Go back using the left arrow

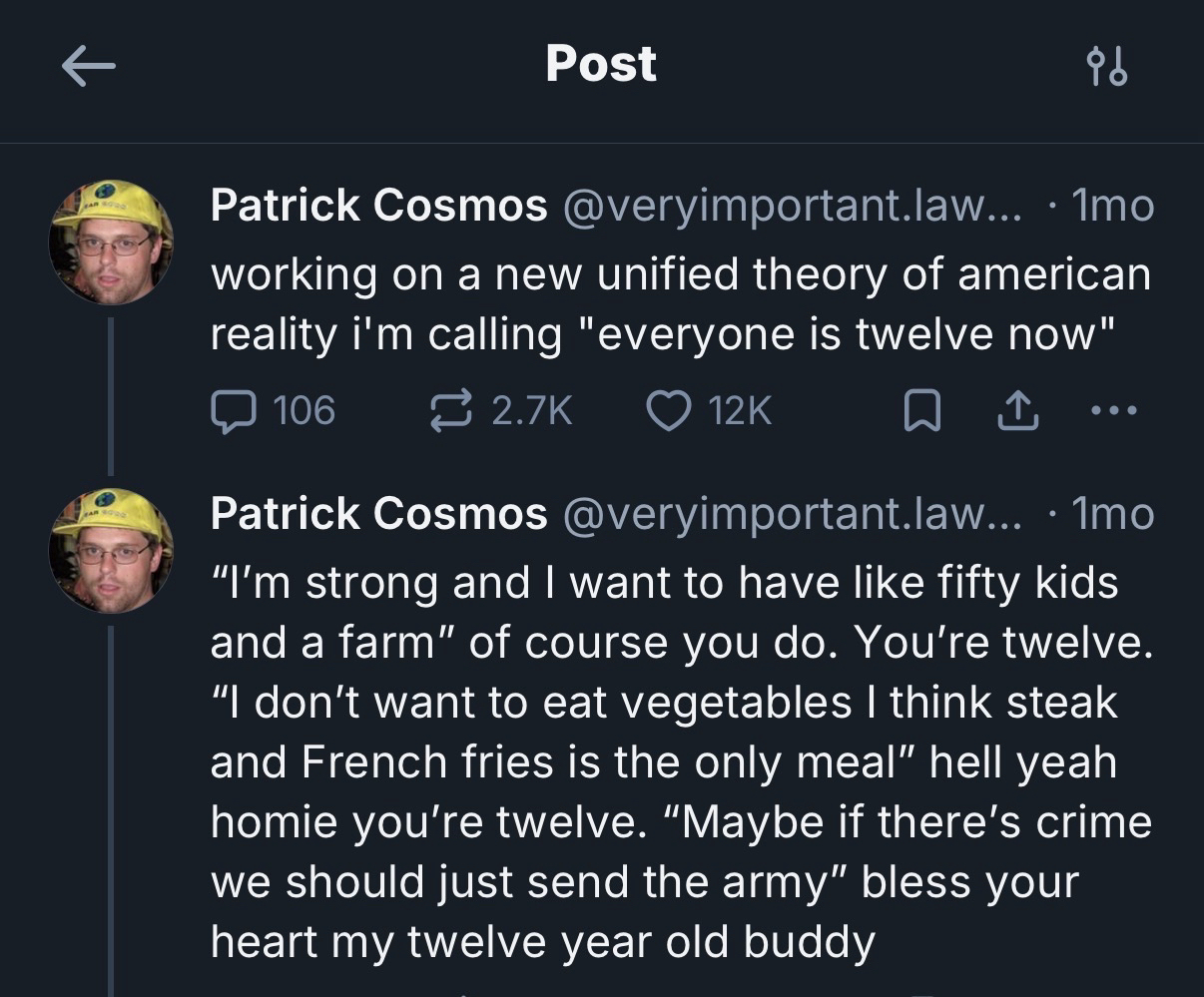point(88,67)
